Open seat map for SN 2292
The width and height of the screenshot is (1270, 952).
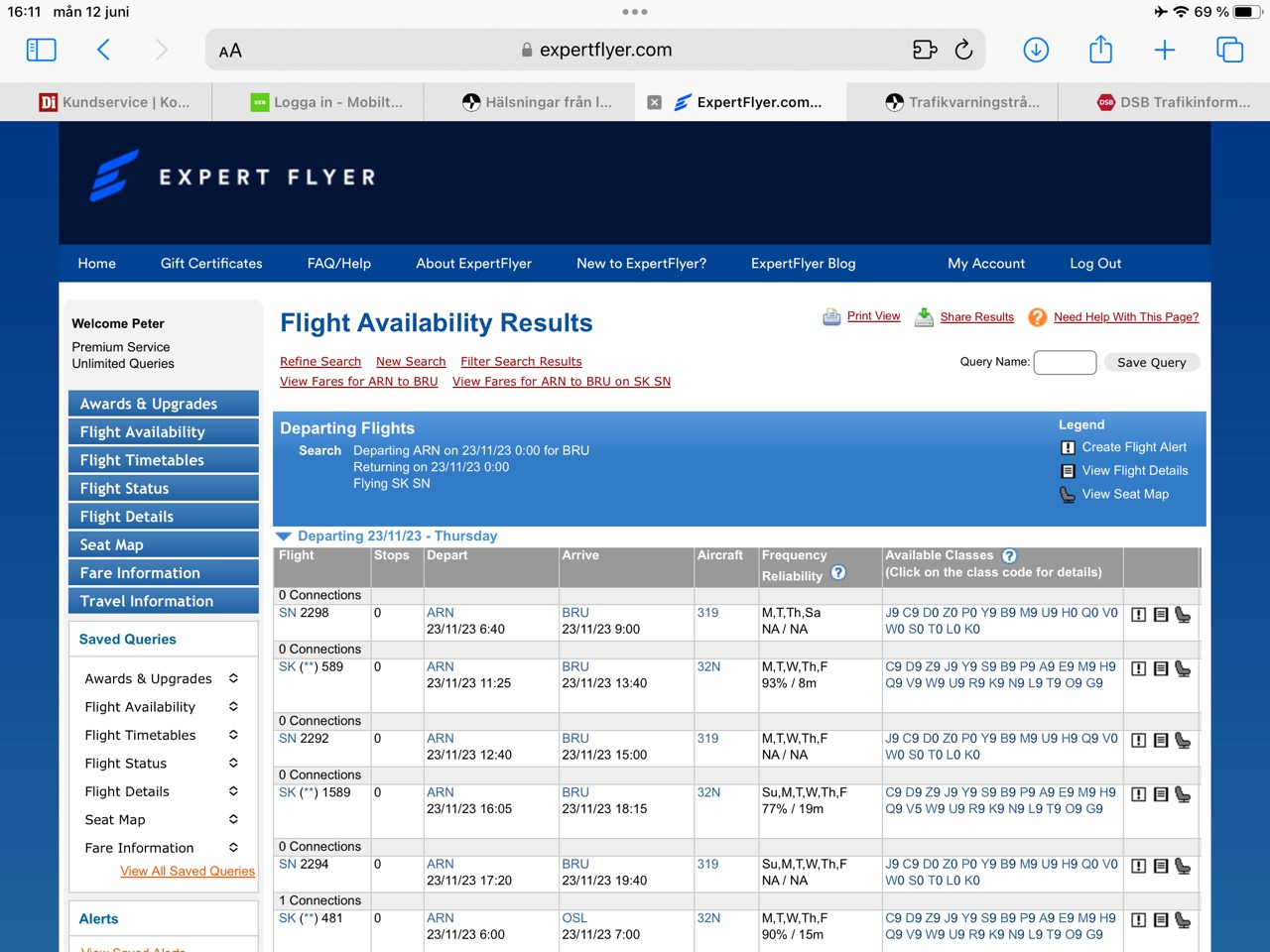1183,741
